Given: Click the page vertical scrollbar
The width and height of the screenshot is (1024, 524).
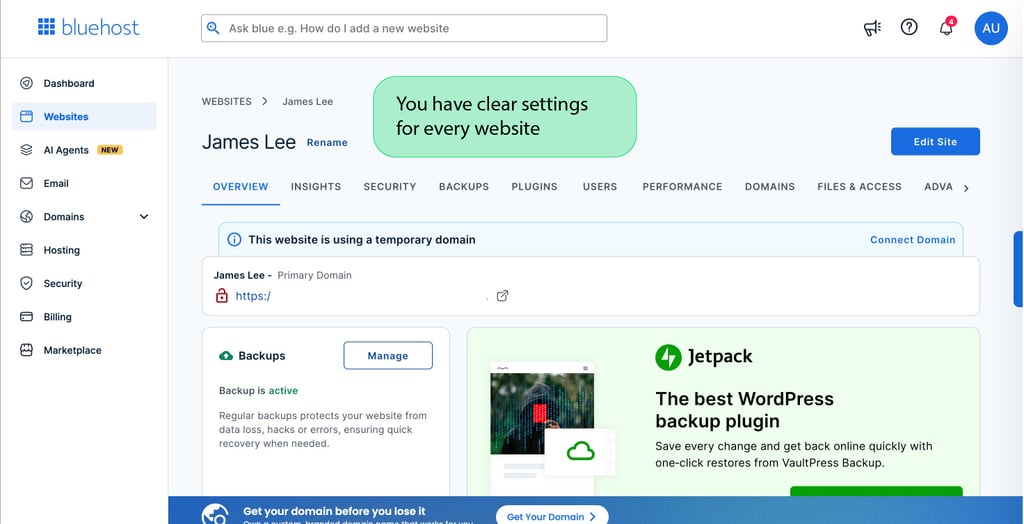Looking at the screenshot, I should click(1017, 269).
